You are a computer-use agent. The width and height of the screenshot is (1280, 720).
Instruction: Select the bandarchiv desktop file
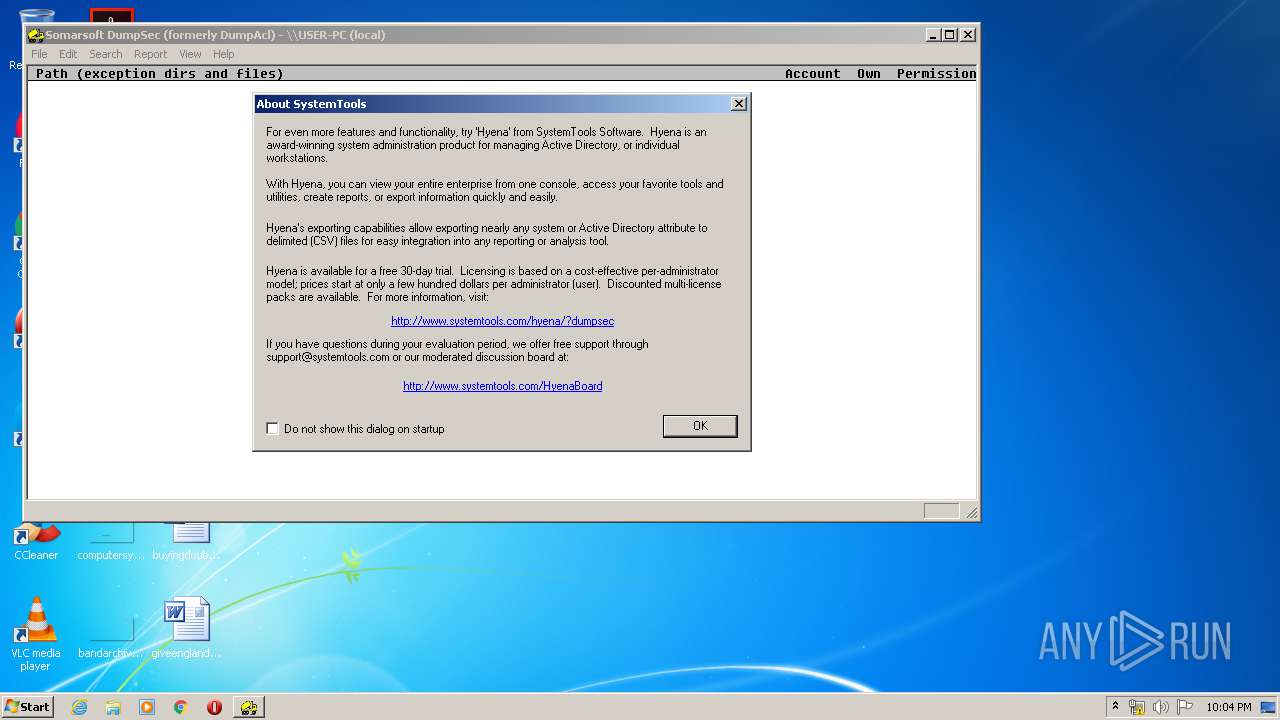tap(111, 640)
